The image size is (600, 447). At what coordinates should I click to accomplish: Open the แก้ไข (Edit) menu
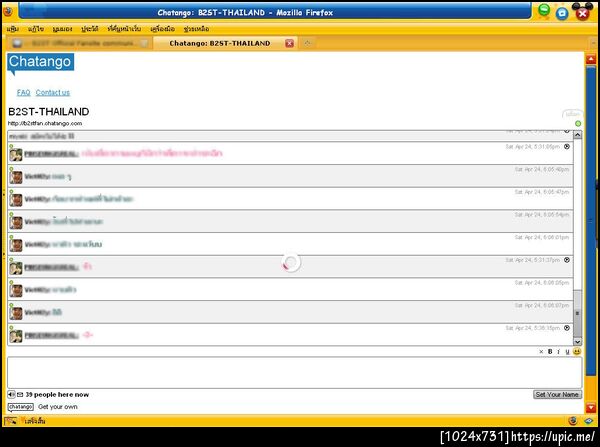pyautogui.click(x=36, y=29)
